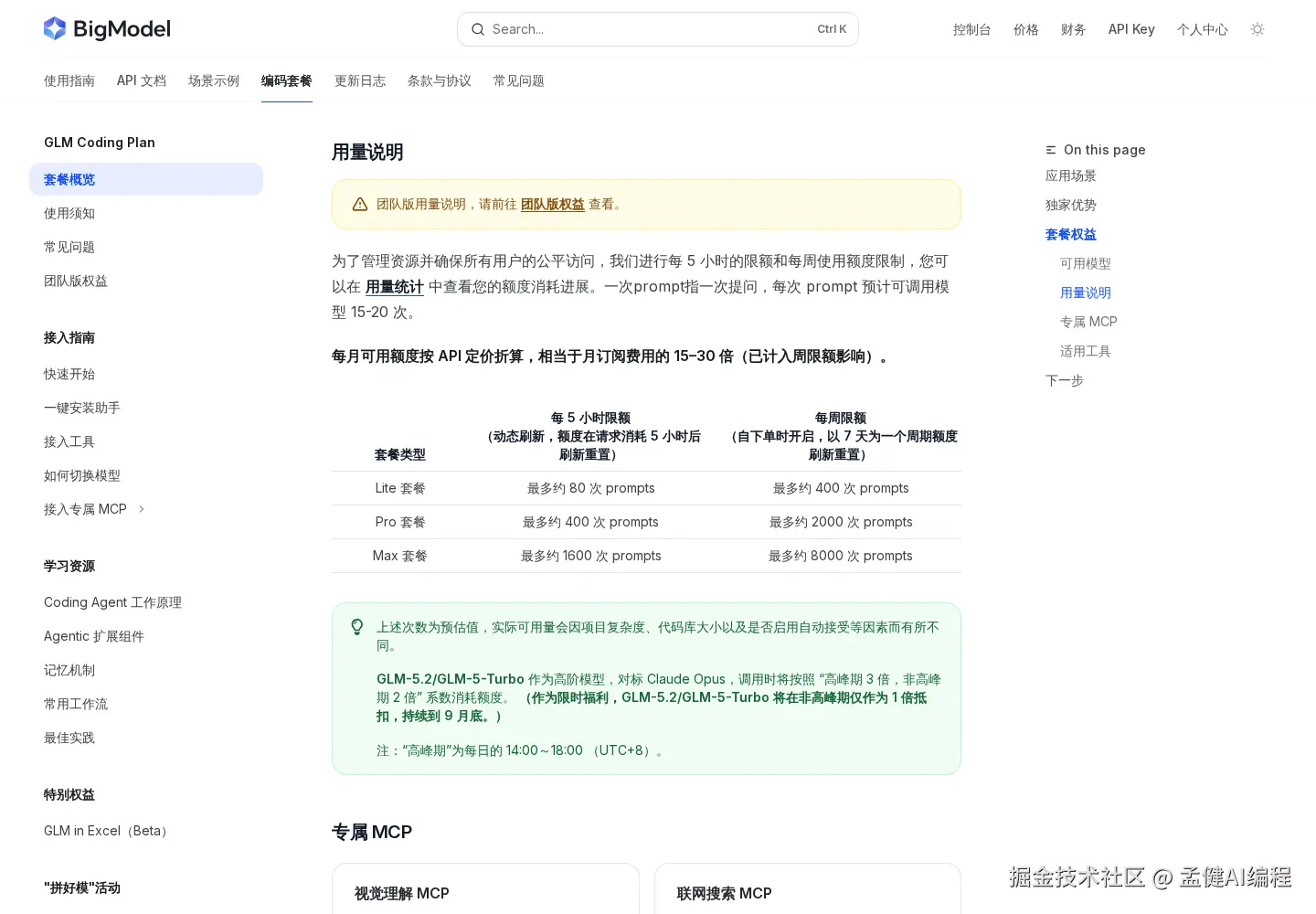
Task: Open 使用须知 in sidebar
Action: [146, 213]
